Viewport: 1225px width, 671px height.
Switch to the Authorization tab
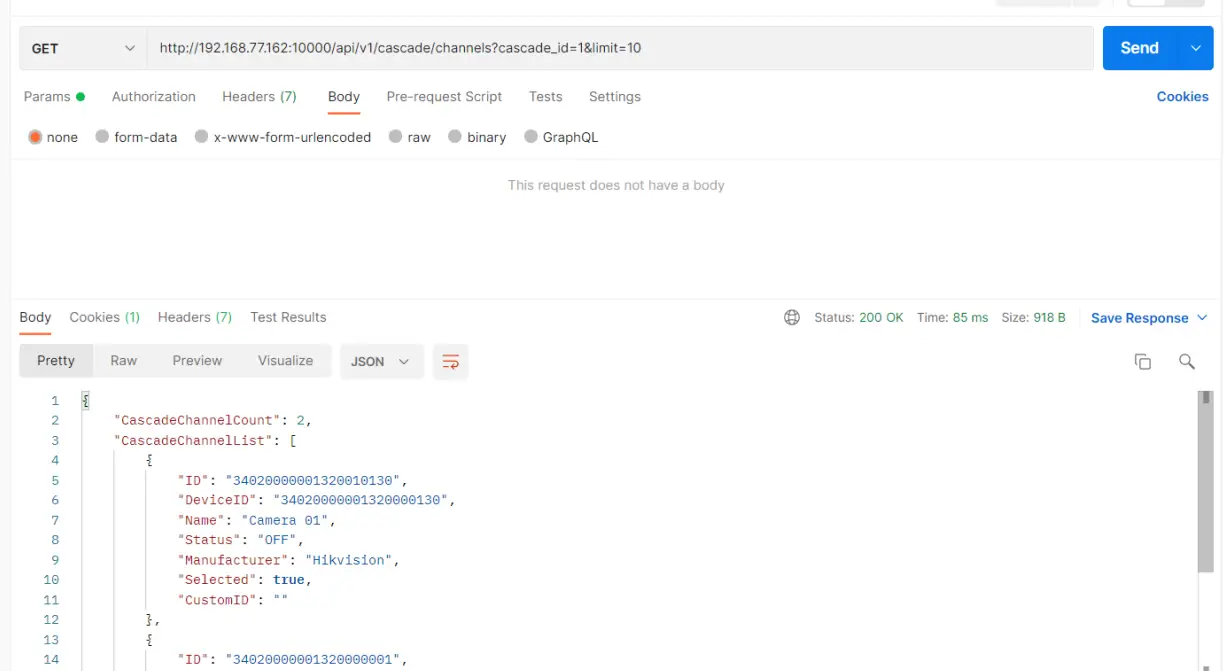153,97
